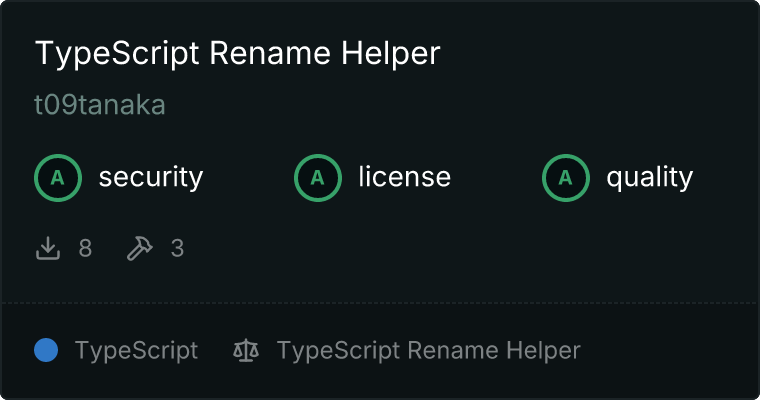The width and height of the screenshot is (760, 400).
Task: Click the empty card area beside the title
Action: pyautogui.click(x=600, y=54)
